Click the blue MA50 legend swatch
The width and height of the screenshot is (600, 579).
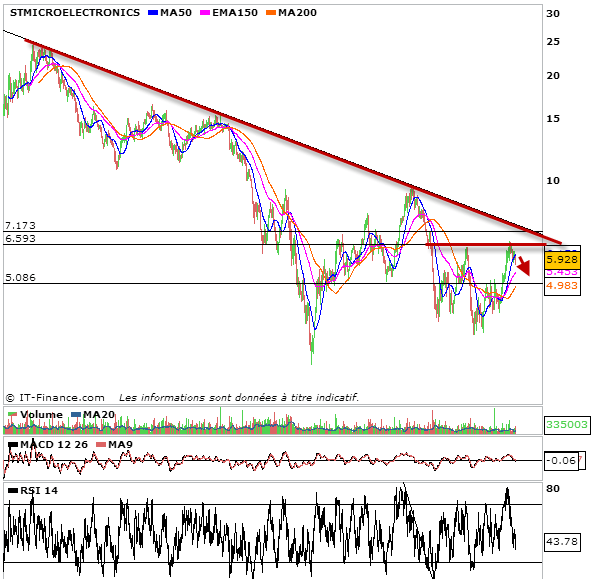click(153, 13)
